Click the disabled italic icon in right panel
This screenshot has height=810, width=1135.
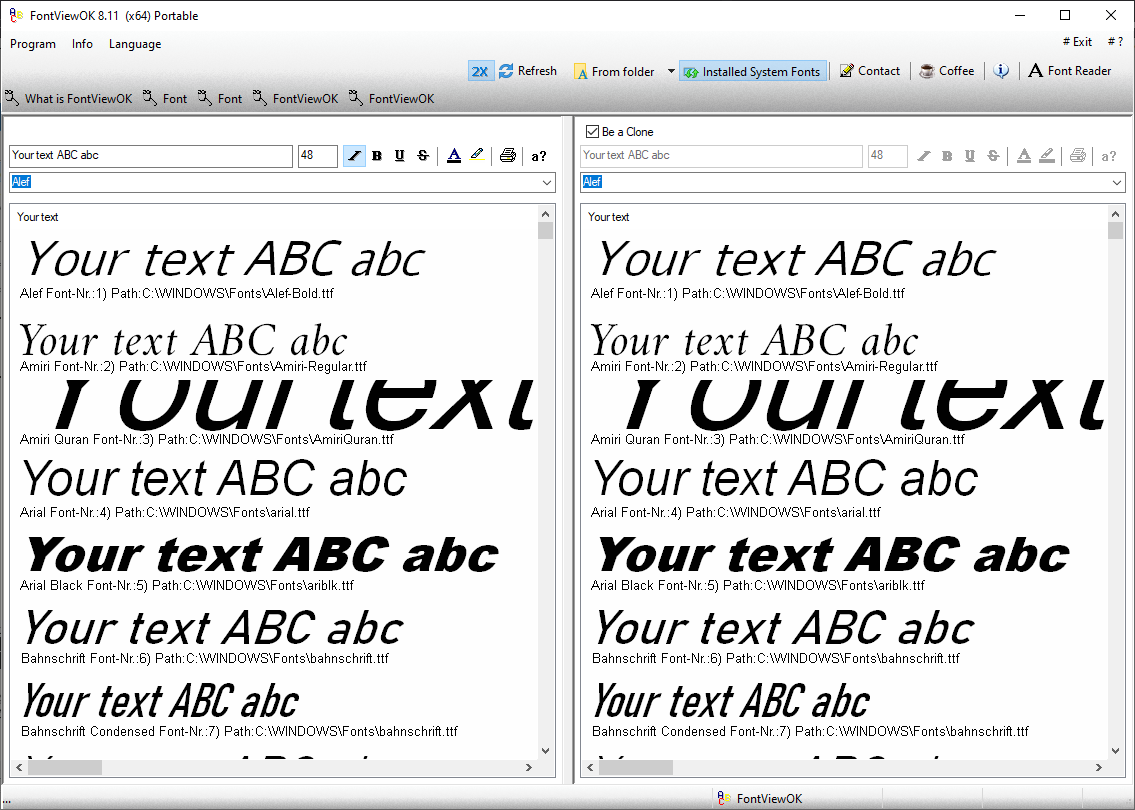(x=924, y=156)
